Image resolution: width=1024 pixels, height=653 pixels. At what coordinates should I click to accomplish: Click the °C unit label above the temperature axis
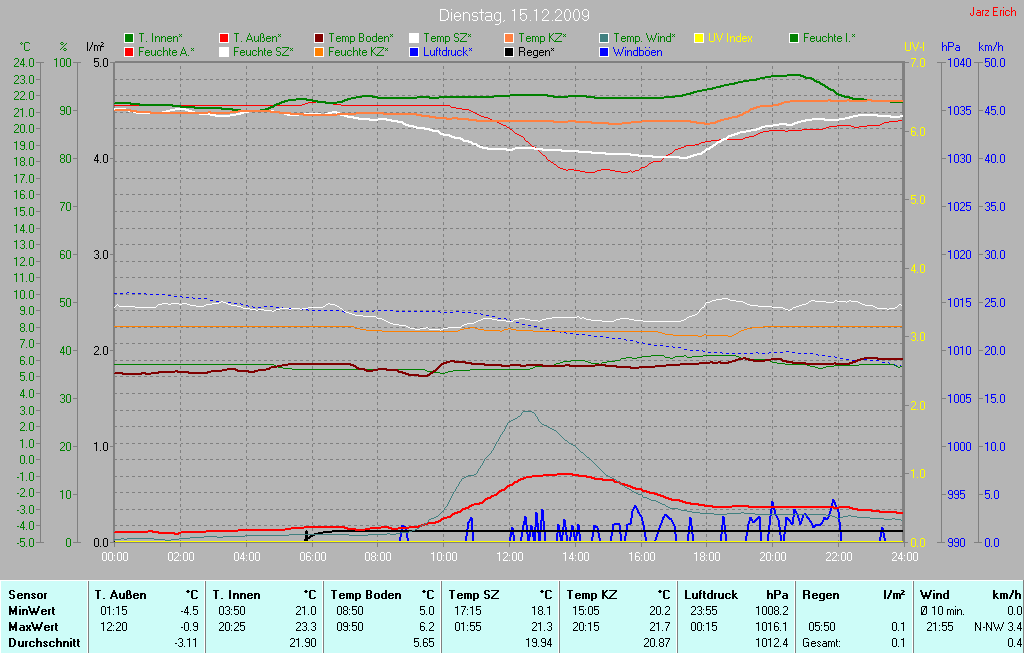point(25,47)
